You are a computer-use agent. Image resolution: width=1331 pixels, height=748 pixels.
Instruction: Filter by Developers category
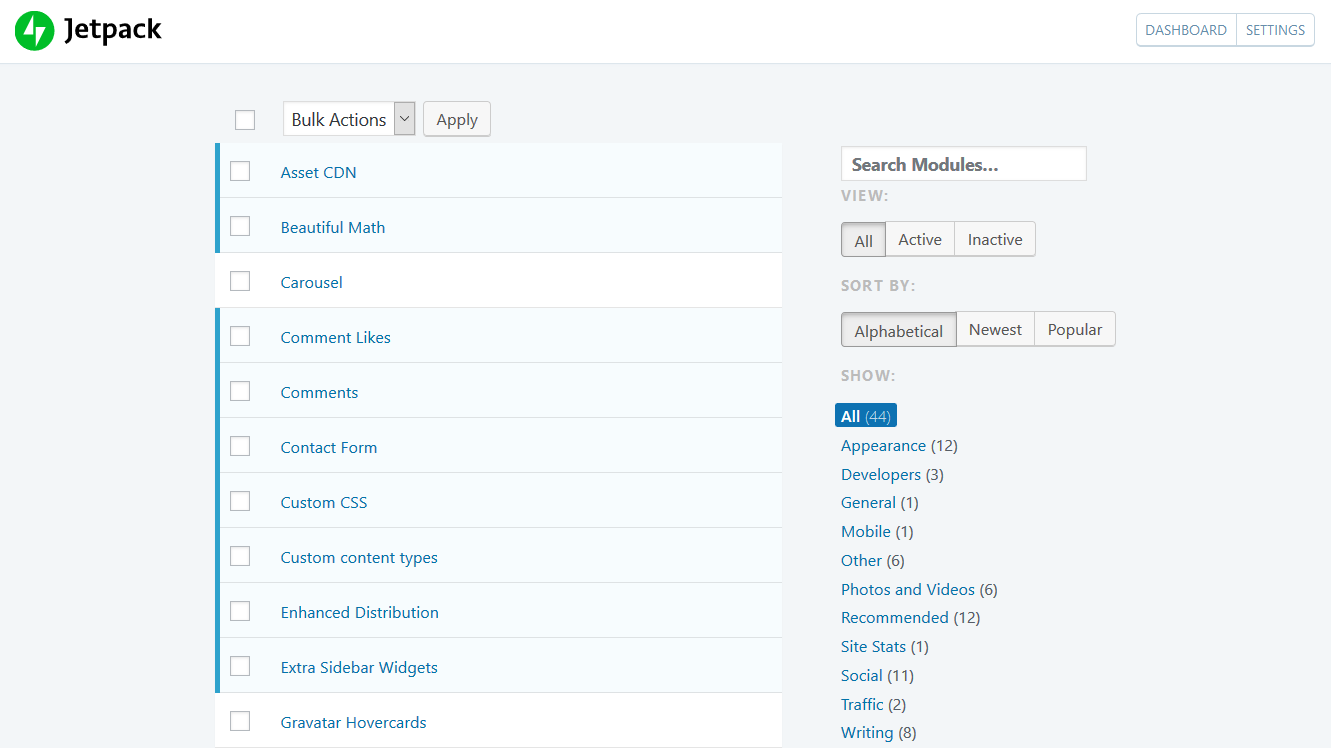[881, 474]
